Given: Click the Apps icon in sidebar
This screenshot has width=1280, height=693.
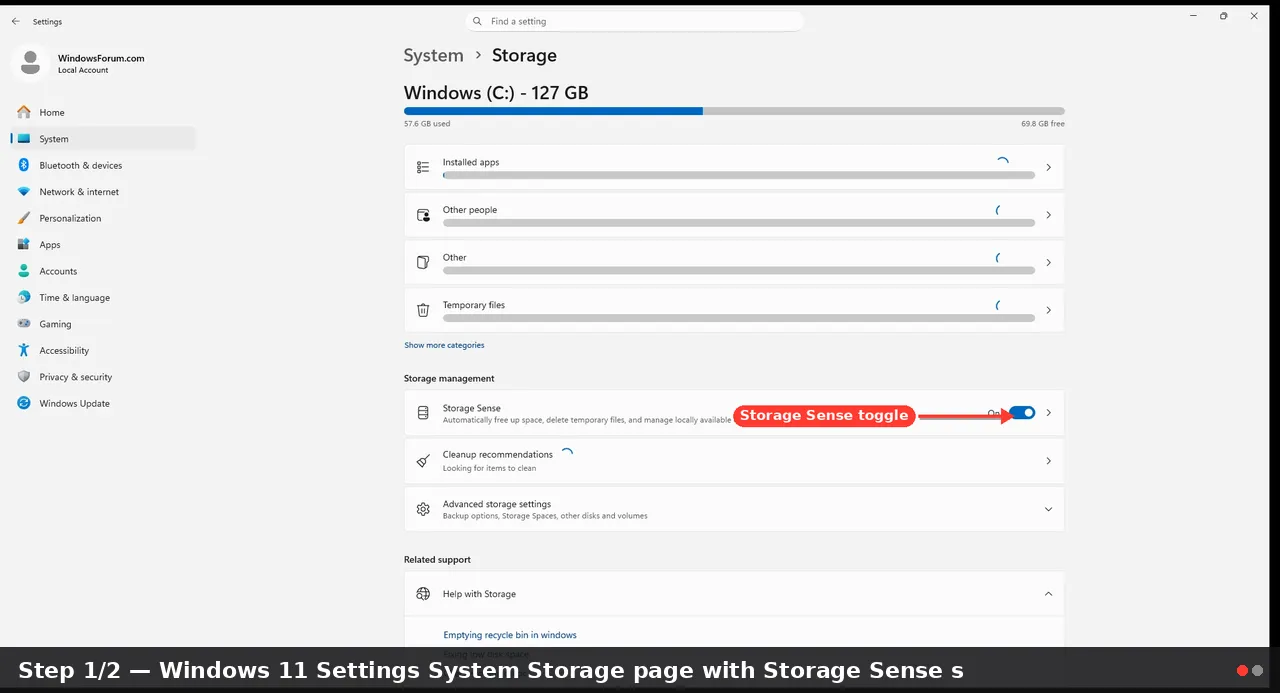Looking at the screenshot, I should (x=24, y=245).
